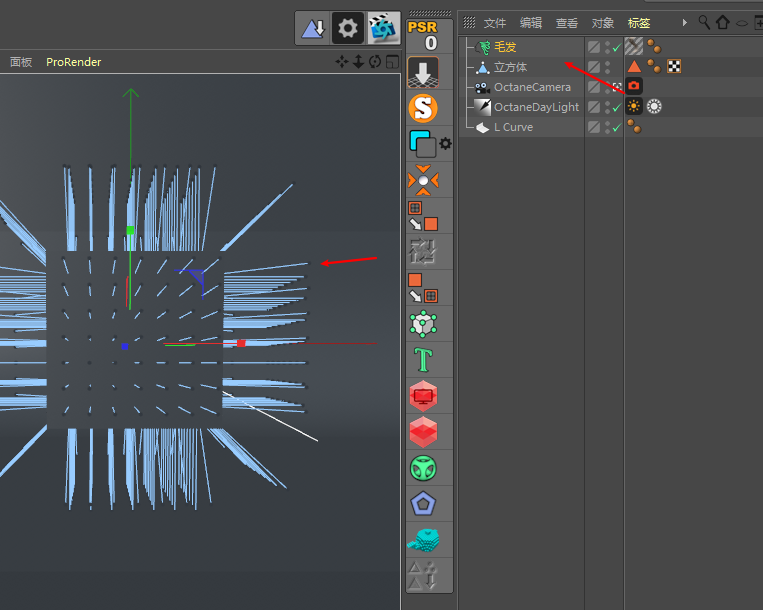Screen dimensions: 763x610
Task: Click the home icon in object manager
Action: (723, 22)
